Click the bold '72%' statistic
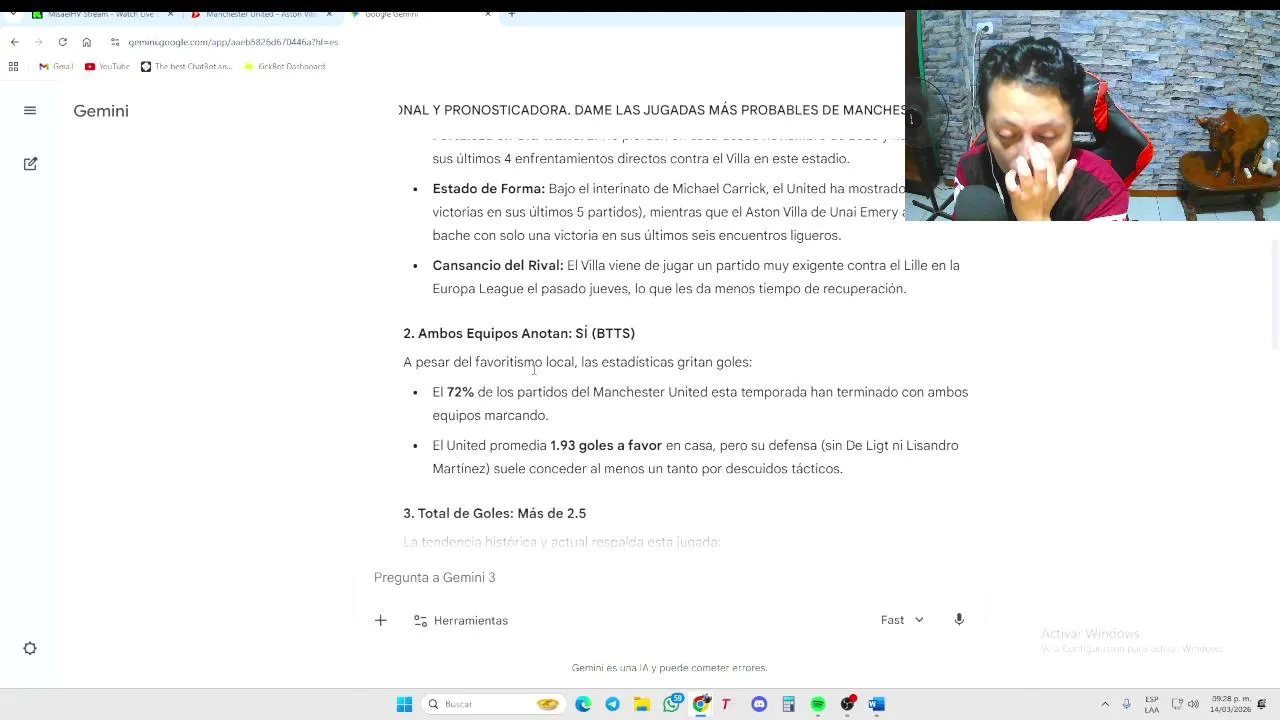Screen dimensions: 1280x720 (460, 392)
